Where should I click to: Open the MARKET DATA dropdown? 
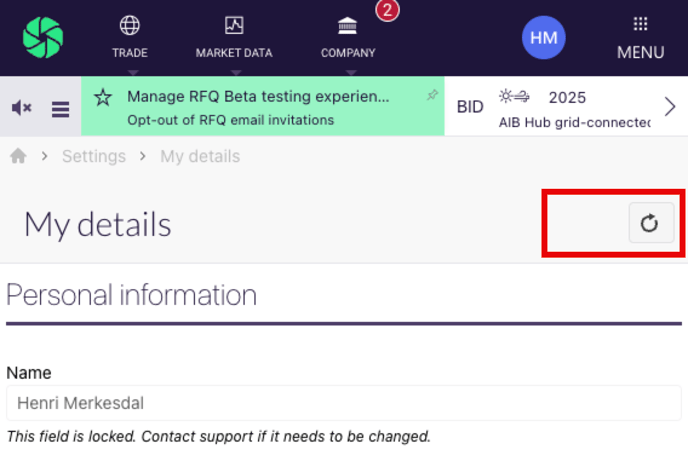234,38
